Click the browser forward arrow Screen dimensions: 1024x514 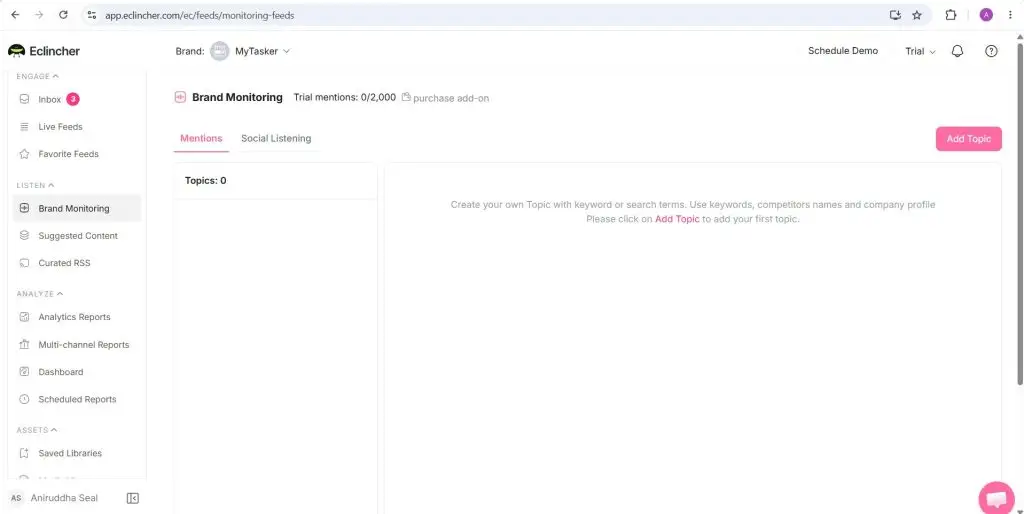pos(39,15)
